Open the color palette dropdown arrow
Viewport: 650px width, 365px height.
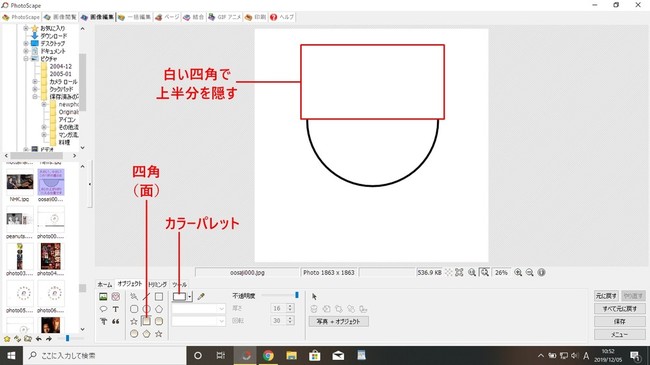click(x=190, y=297)
